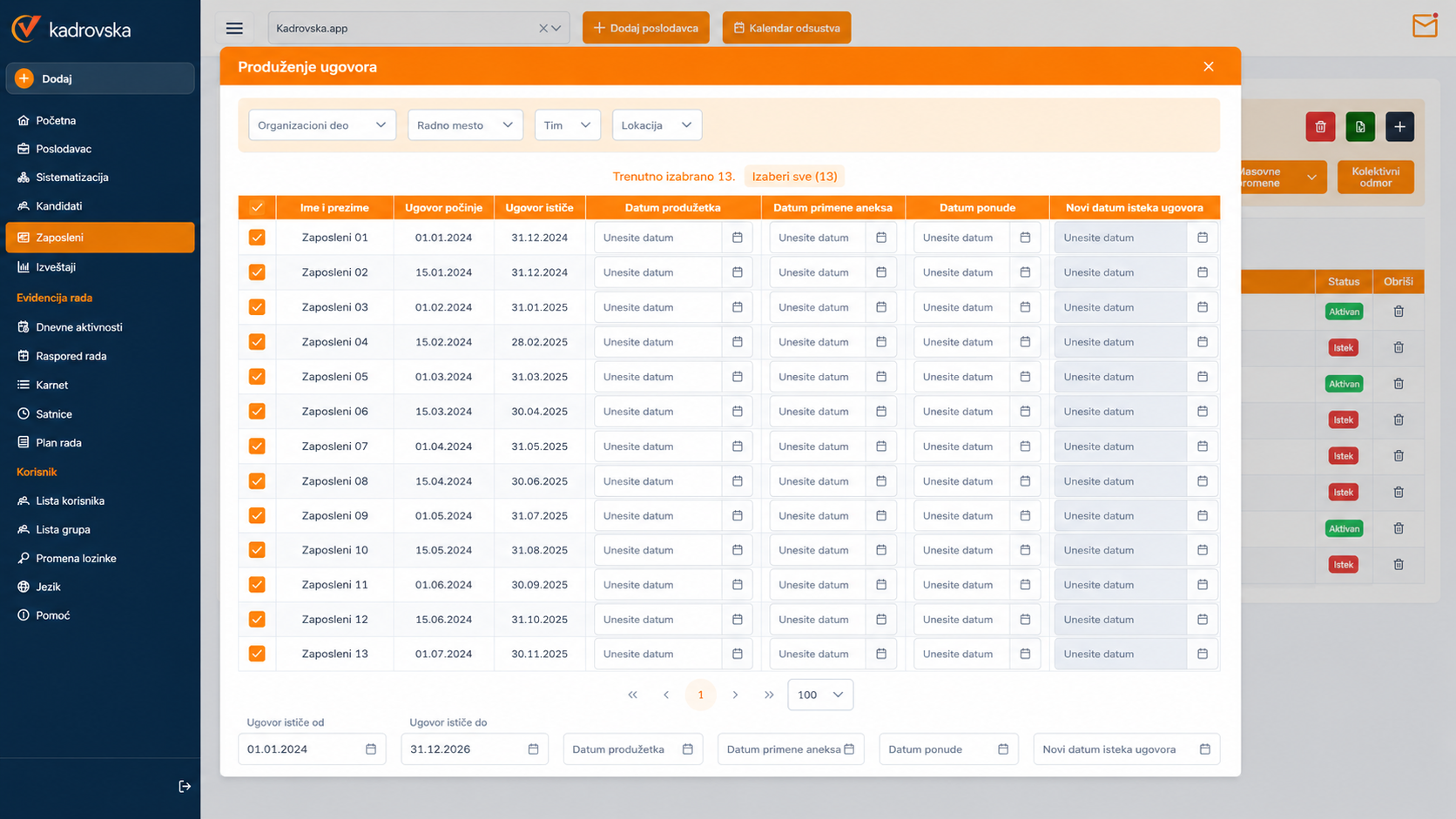This screenshot has width=1456, height=819.
Task: Uncheck the Zaposleni 07 checkbox
Action: pyautogui.click(x=257, y=446)
